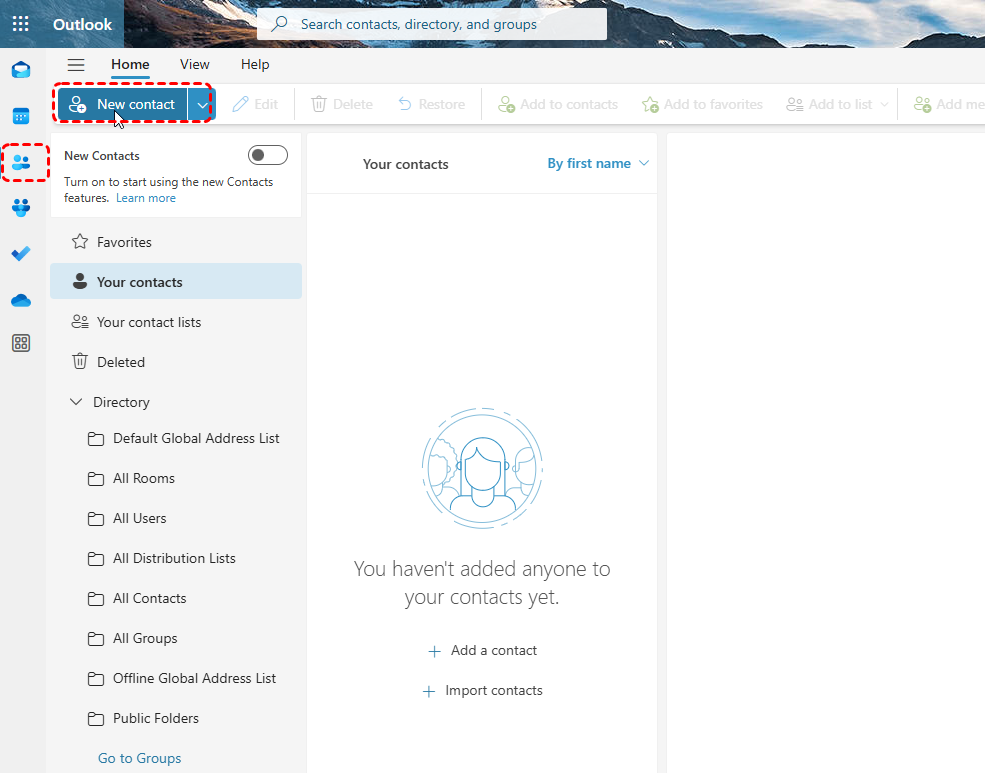The width and height of the screenshot is (985, 773).
Task: Expand the New contact dropdown arrow
Action: pos(202,104)
